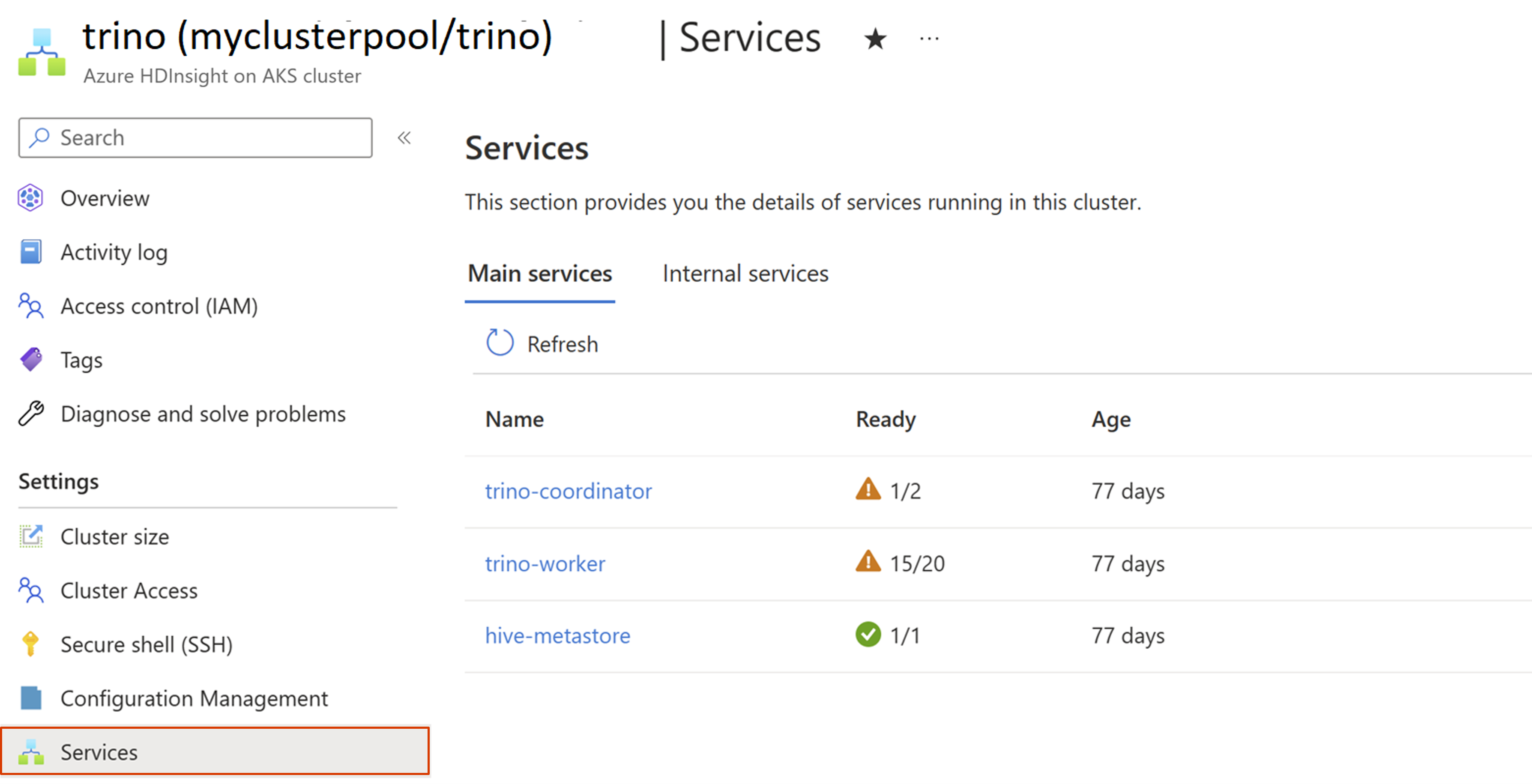This screenshot has width=1532, height=784.
Task: Go to Access control (IAM)
Action: click(159, 306)
